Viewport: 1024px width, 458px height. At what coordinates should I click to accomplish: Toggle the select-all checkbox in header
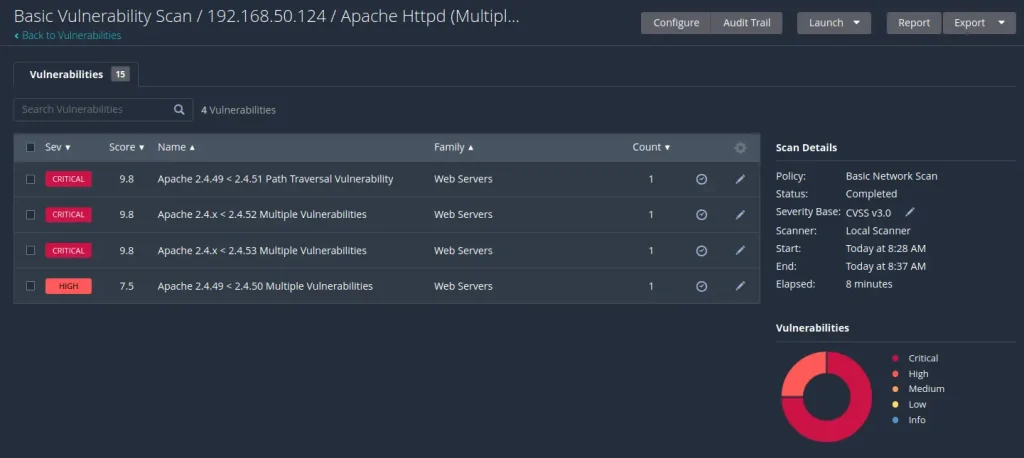point(30,148)
